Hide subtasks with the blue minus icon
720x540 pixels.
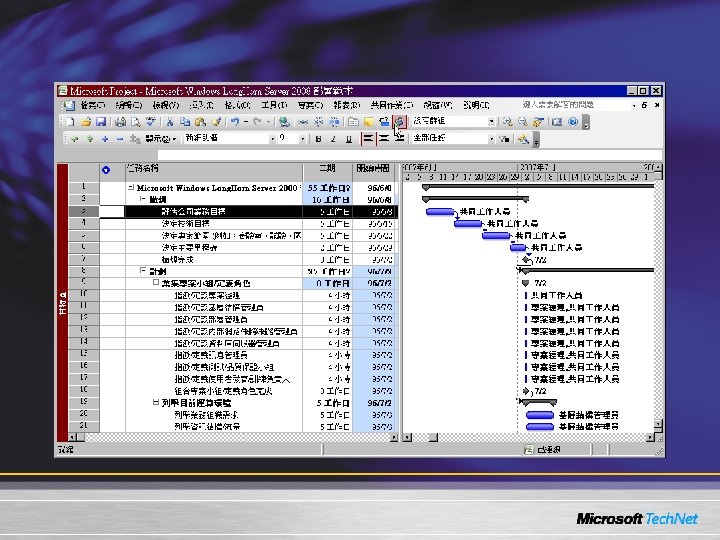(x=120, y=138)
